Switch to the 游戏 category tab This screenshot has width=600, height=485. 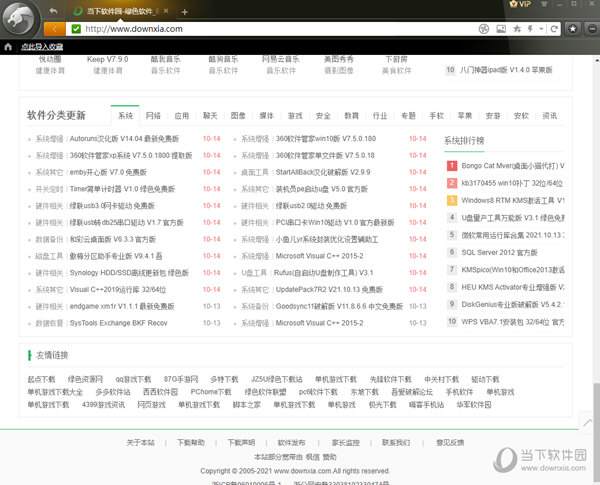(x=295, y=116)
